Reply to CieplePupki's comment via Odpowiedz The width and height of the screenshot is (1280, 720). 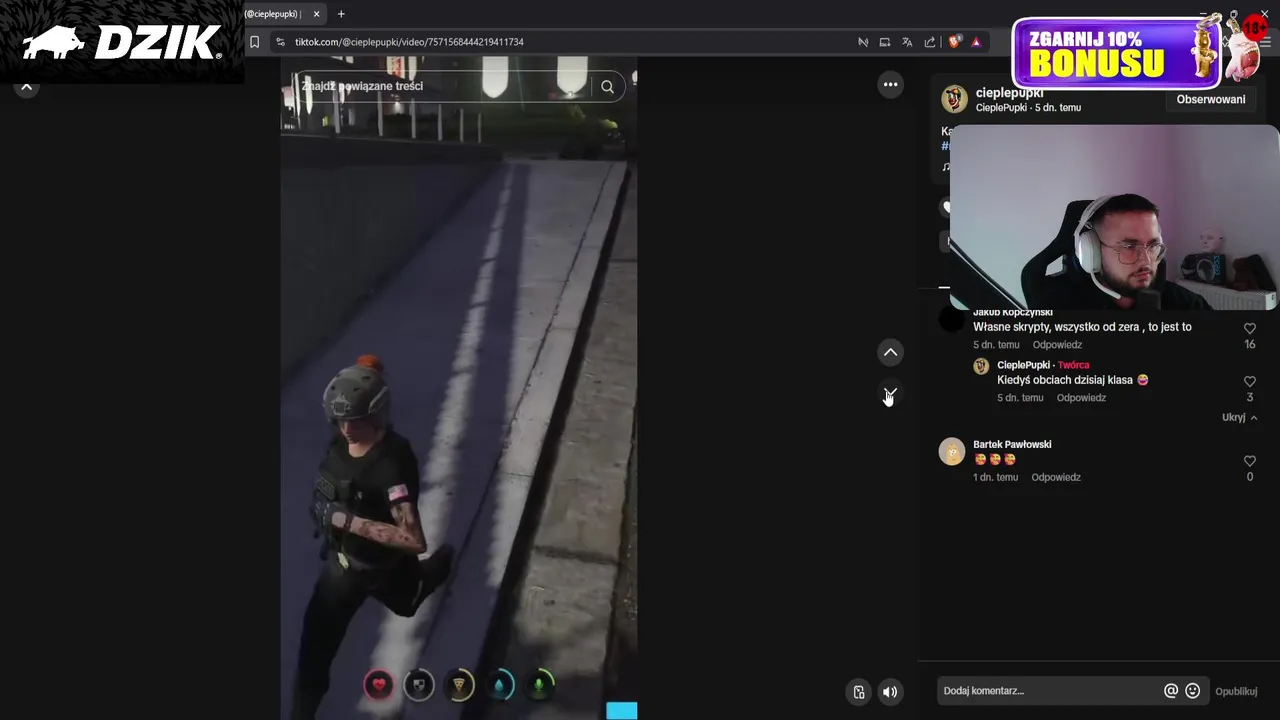1081,398
